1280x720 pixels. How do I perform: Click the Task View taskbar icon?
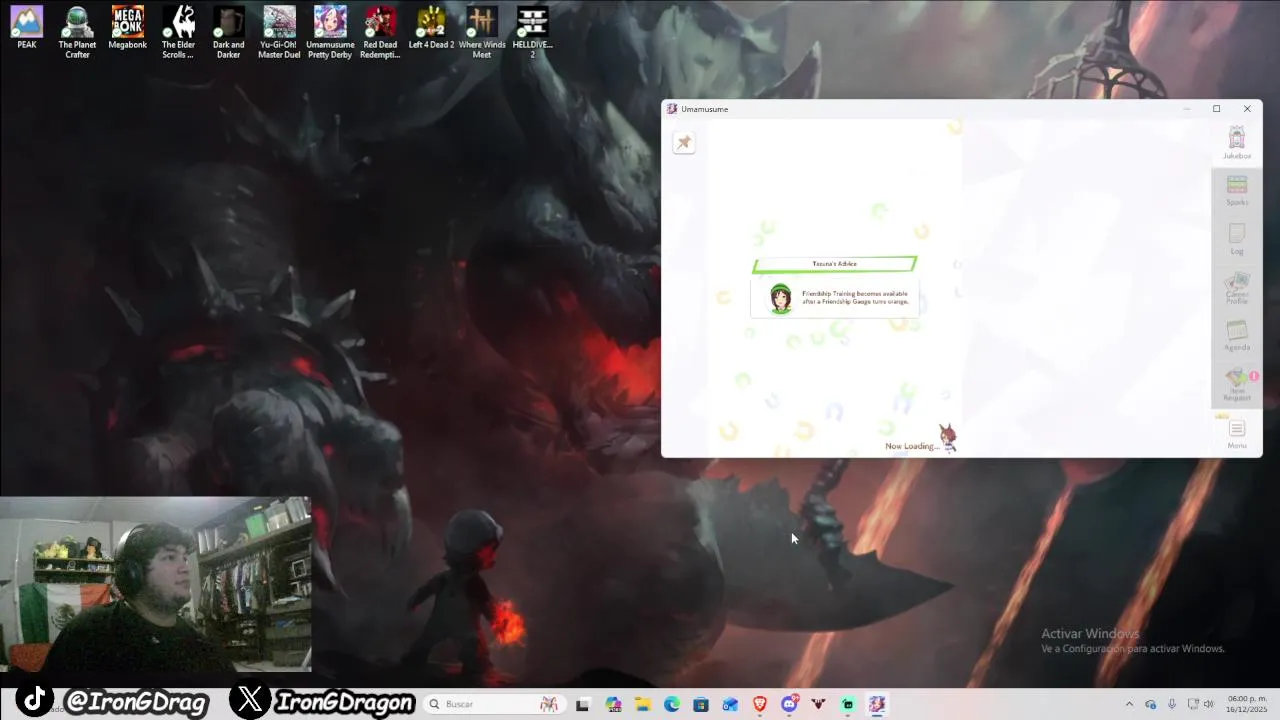(x=583, y=704)
